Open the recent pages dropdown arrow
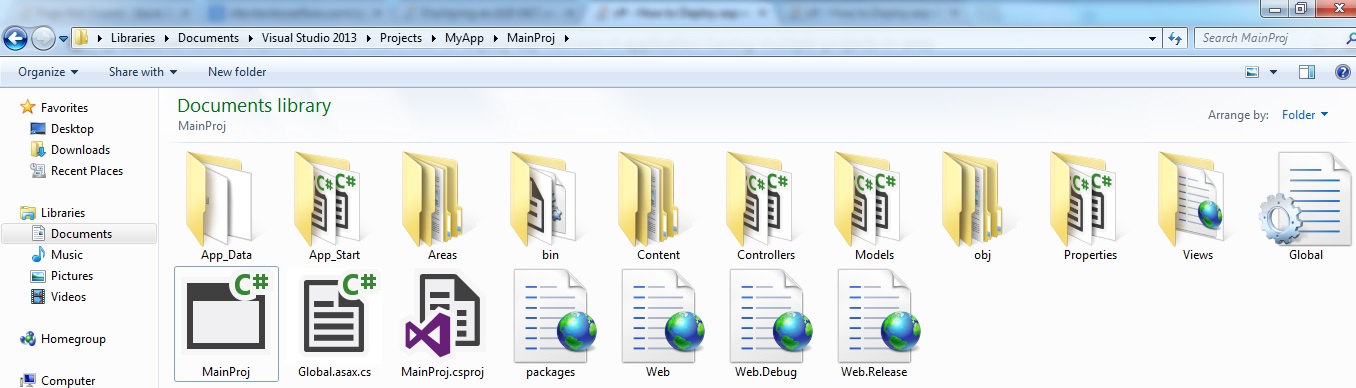 point(64,39)
